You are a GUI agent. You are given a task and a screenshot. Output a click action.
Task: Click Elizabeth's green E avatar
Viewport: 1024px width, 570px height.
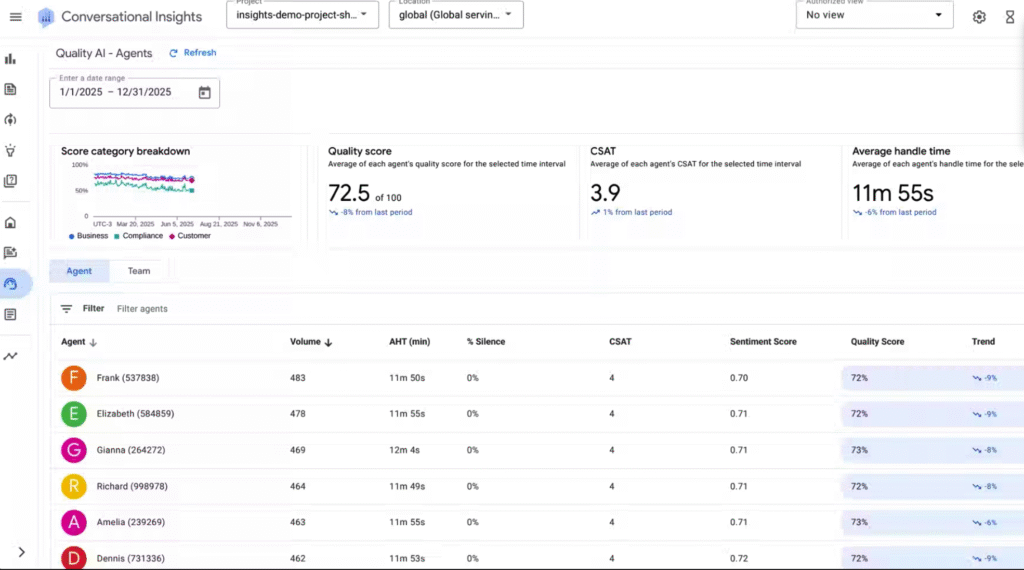[74, 414]
